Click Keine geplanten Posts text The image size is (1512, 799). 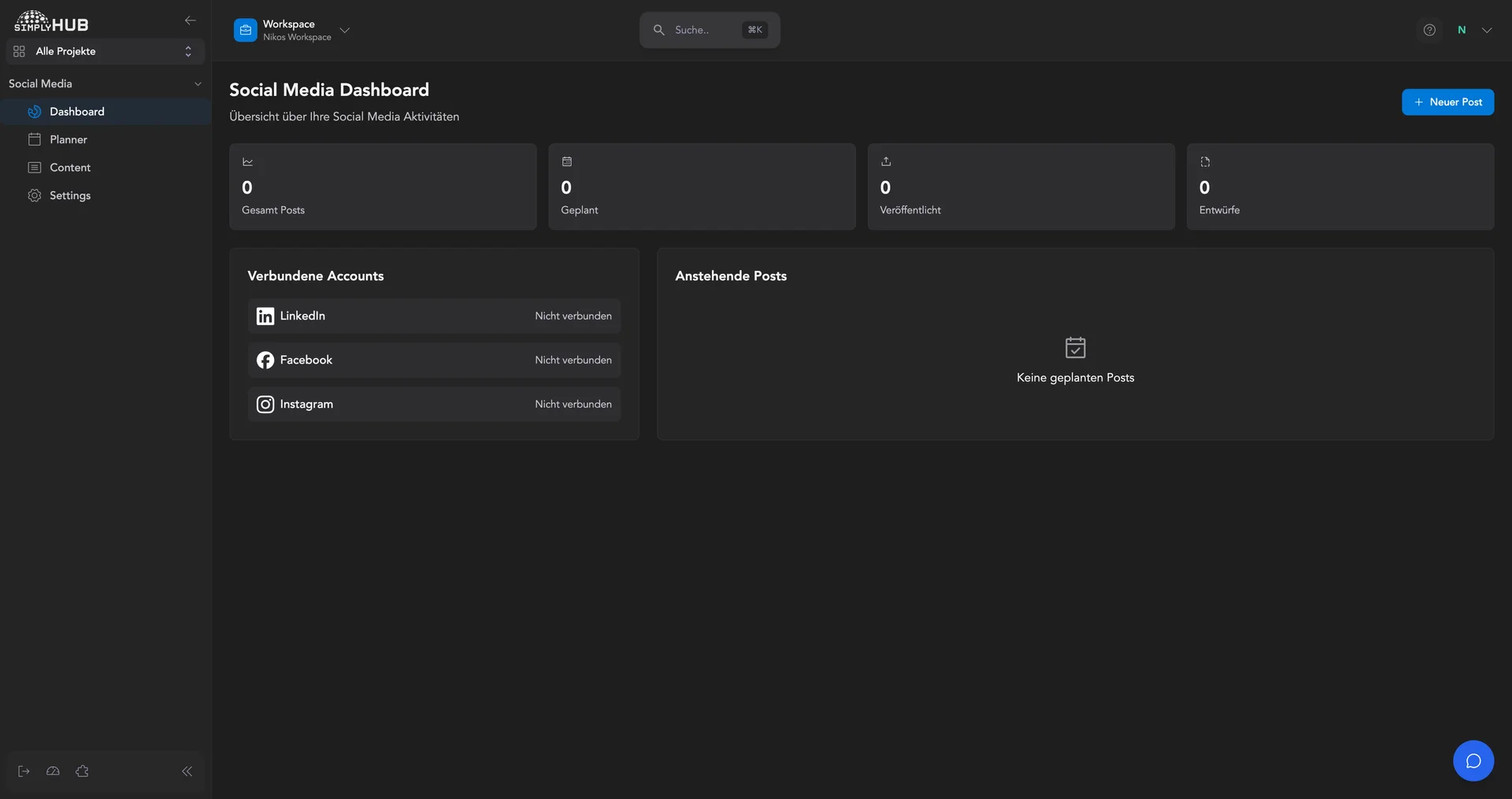click(1075, 378)
